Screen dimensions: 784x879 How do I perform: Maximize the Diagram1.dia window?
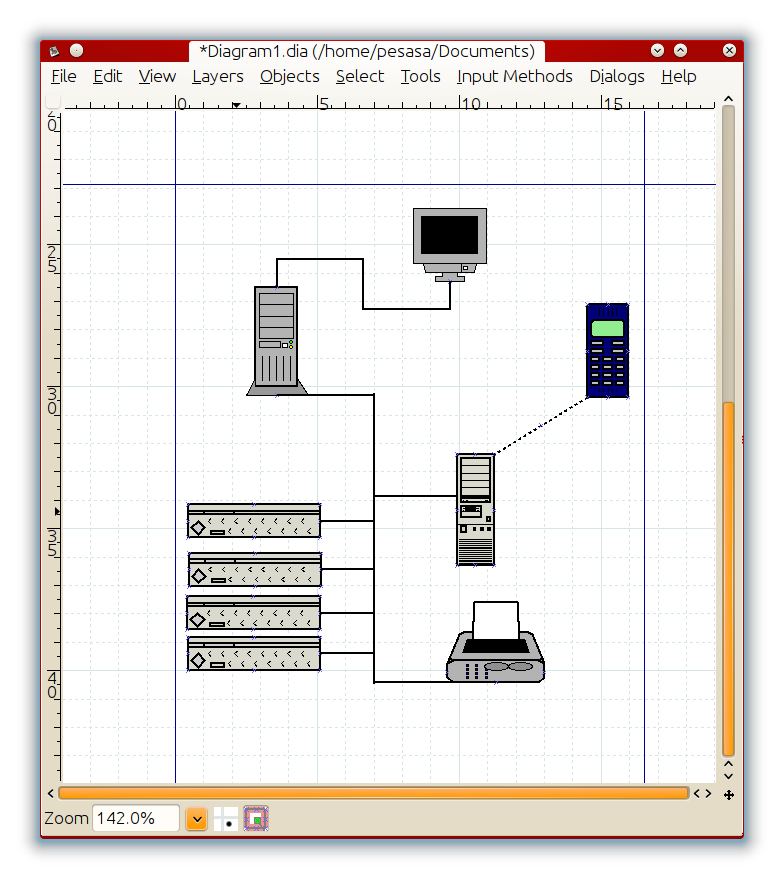680,50
